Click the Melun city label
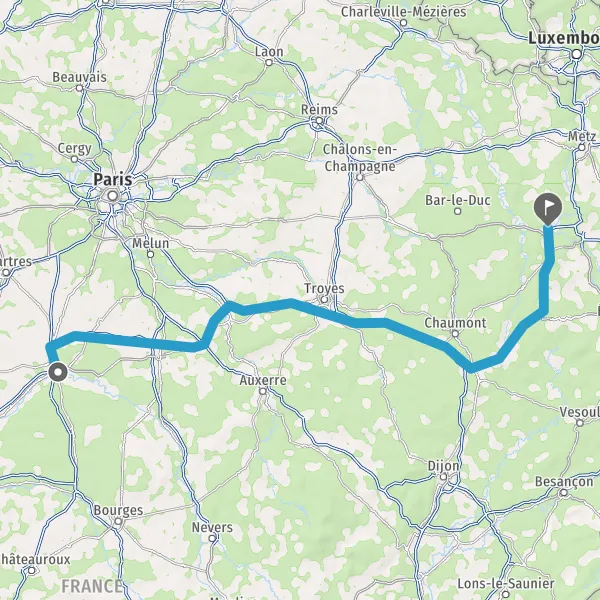Image resolution: width=600 pixels, height=600 pixels. click(151, 243)
